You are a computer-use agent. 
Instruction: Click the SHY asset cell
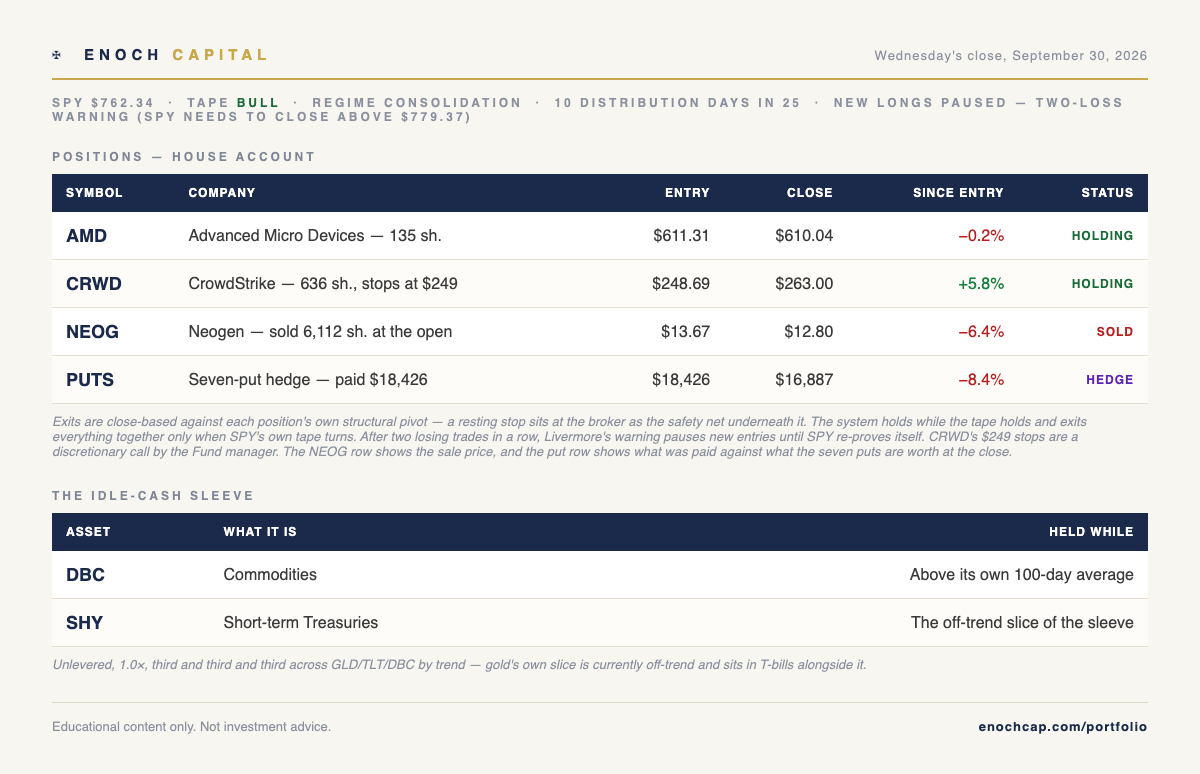click(84, 623)
